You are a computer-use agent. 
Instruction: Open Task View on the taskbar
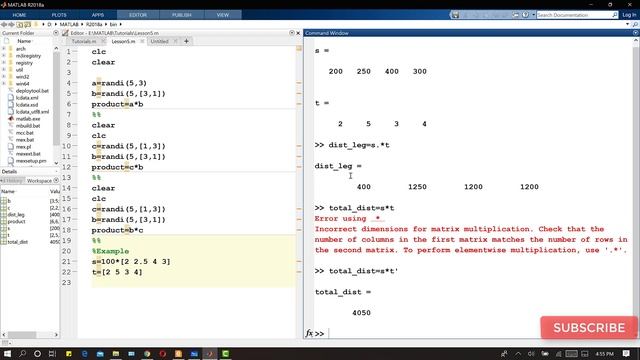pos(52,353)
